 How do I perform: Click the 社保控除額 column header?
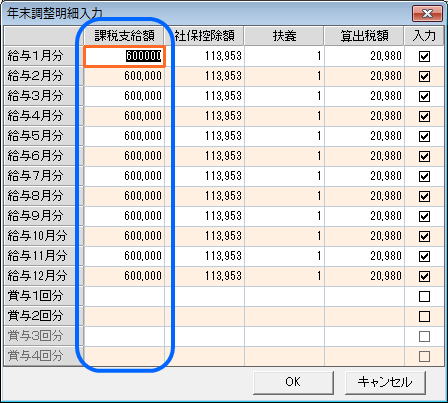[x=204, y=36]
